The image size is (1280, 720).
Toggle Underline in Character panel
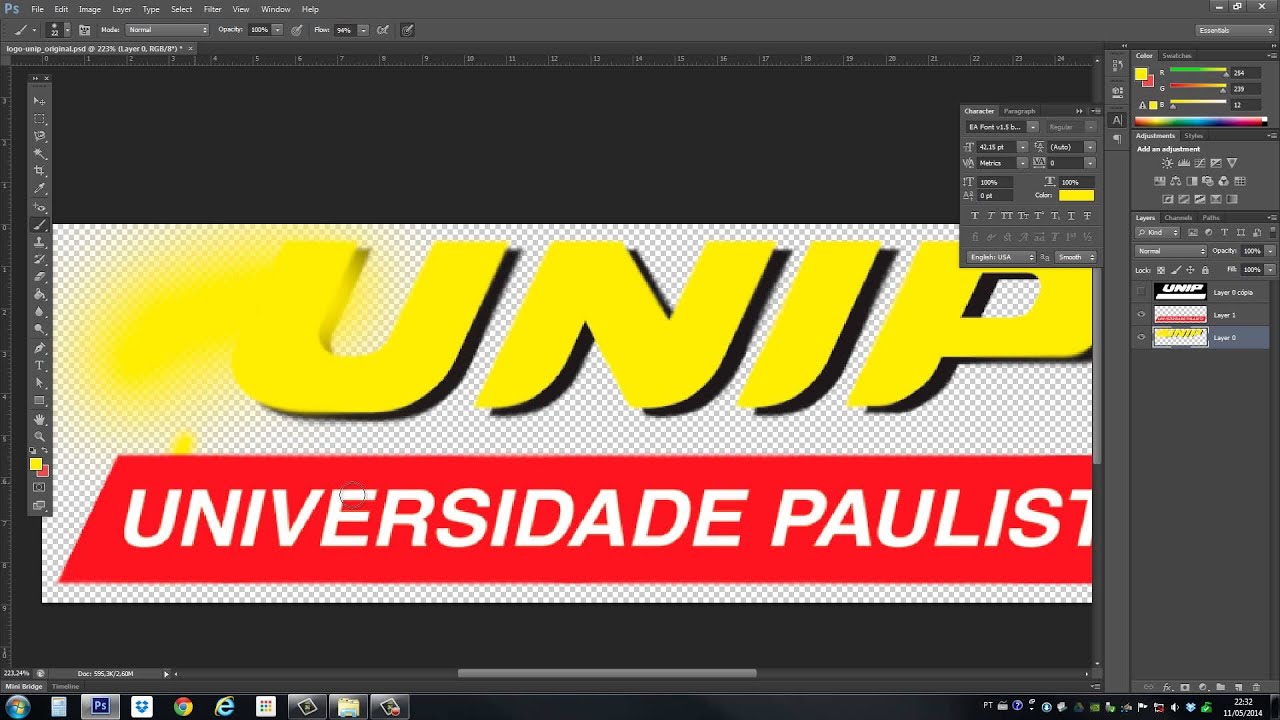tap(1071, 216)
